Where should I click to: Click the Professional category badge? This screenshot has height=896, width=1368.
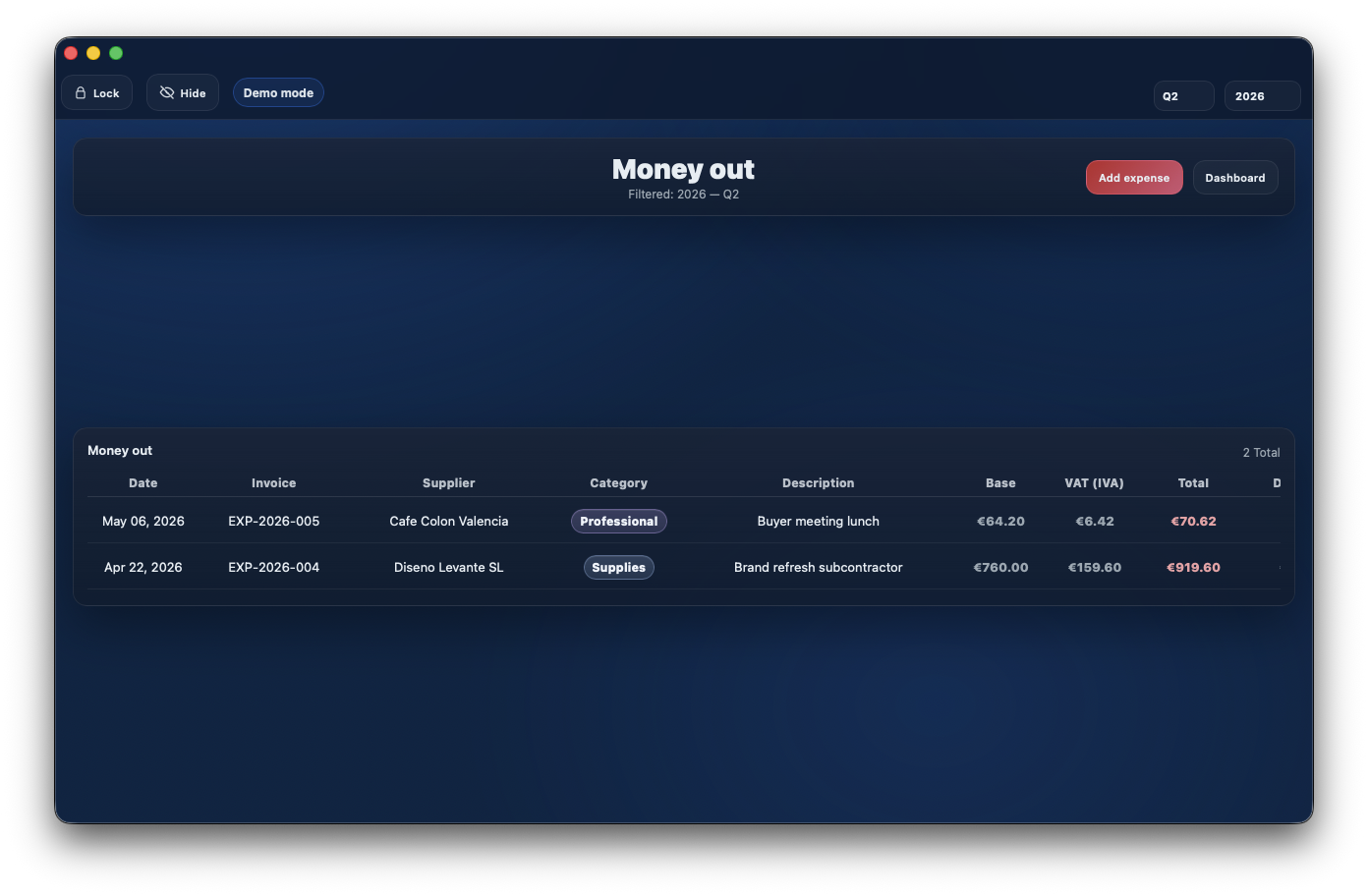pyautogui.click(x=619, y=522)
